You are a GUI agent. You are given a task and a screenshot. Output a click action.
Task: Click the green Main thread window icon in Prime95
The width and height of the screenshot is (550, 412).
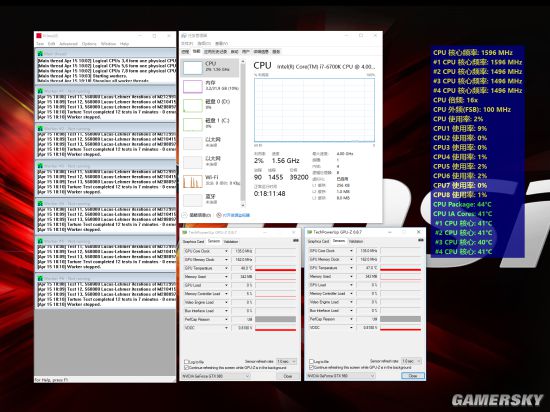pos(40,54)
